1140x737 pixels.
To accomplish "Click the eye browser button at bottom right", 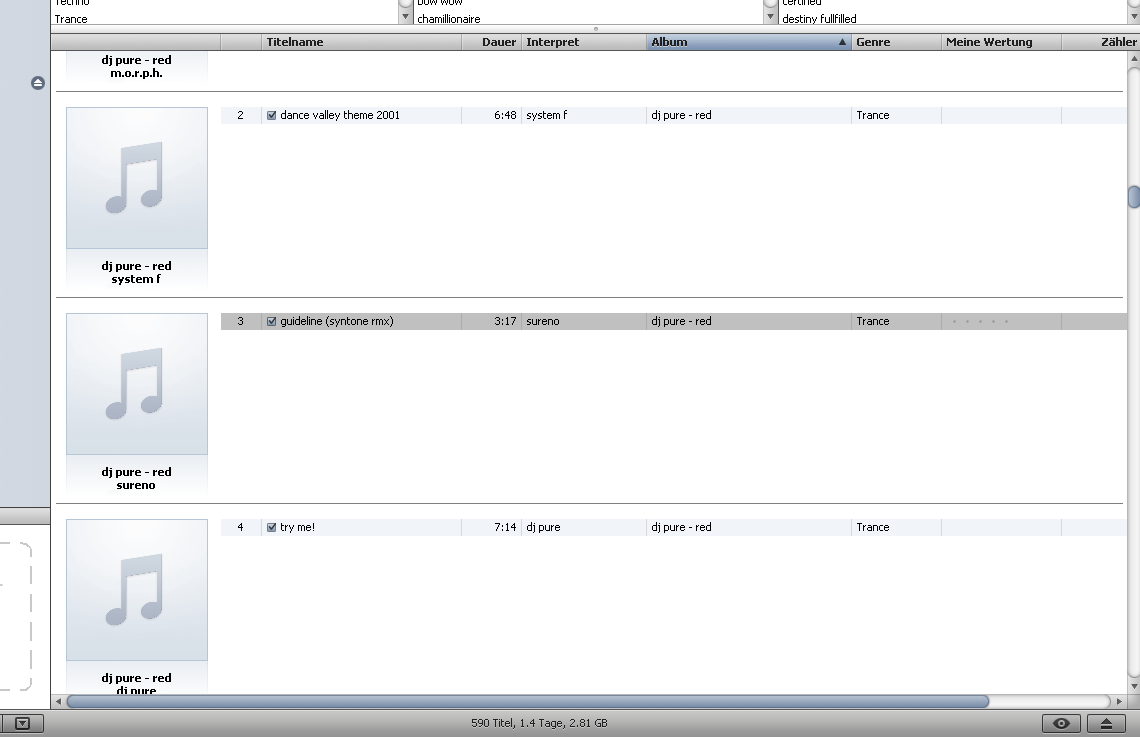I will pyautogui.click(x=1061, y=723).
